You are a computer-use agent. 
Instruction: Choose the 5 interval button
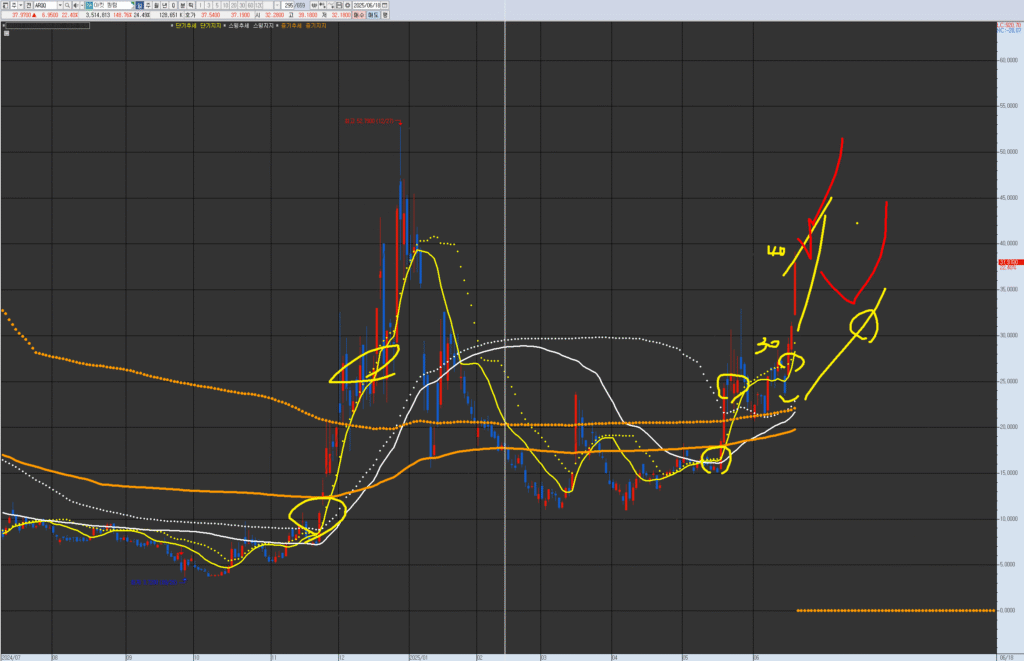tap(217, 5)
